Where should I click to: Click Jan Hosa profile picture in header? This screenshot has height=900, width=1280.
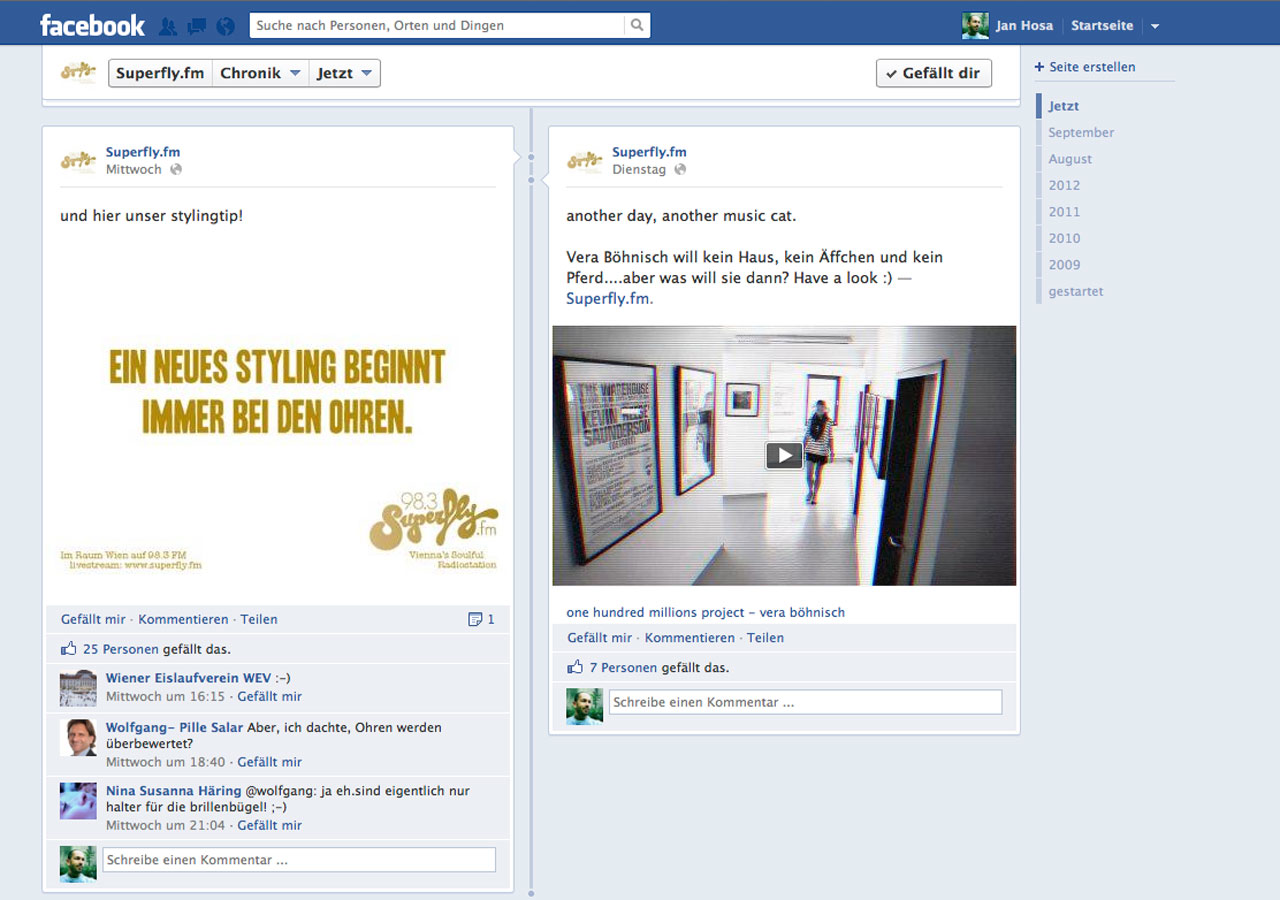975,26
